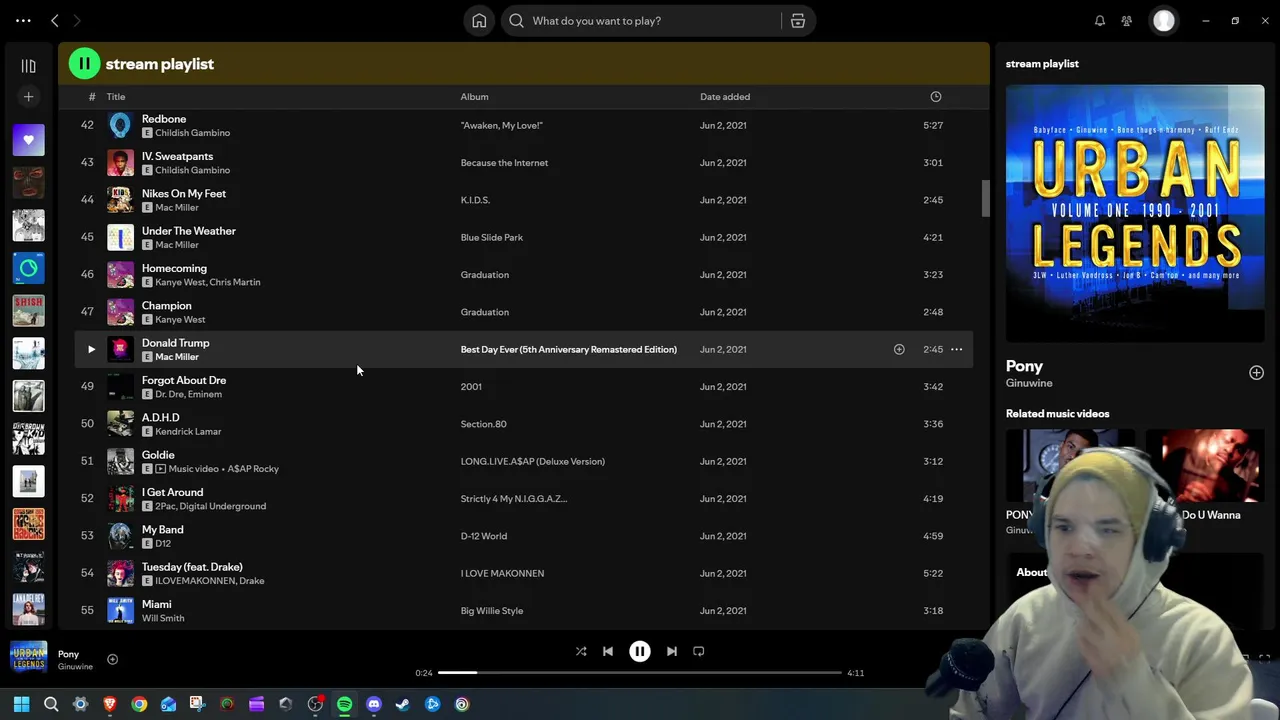
Task: Click Urban Legends album cover art
Action: pyautogui.click(x=1135, y=213)
